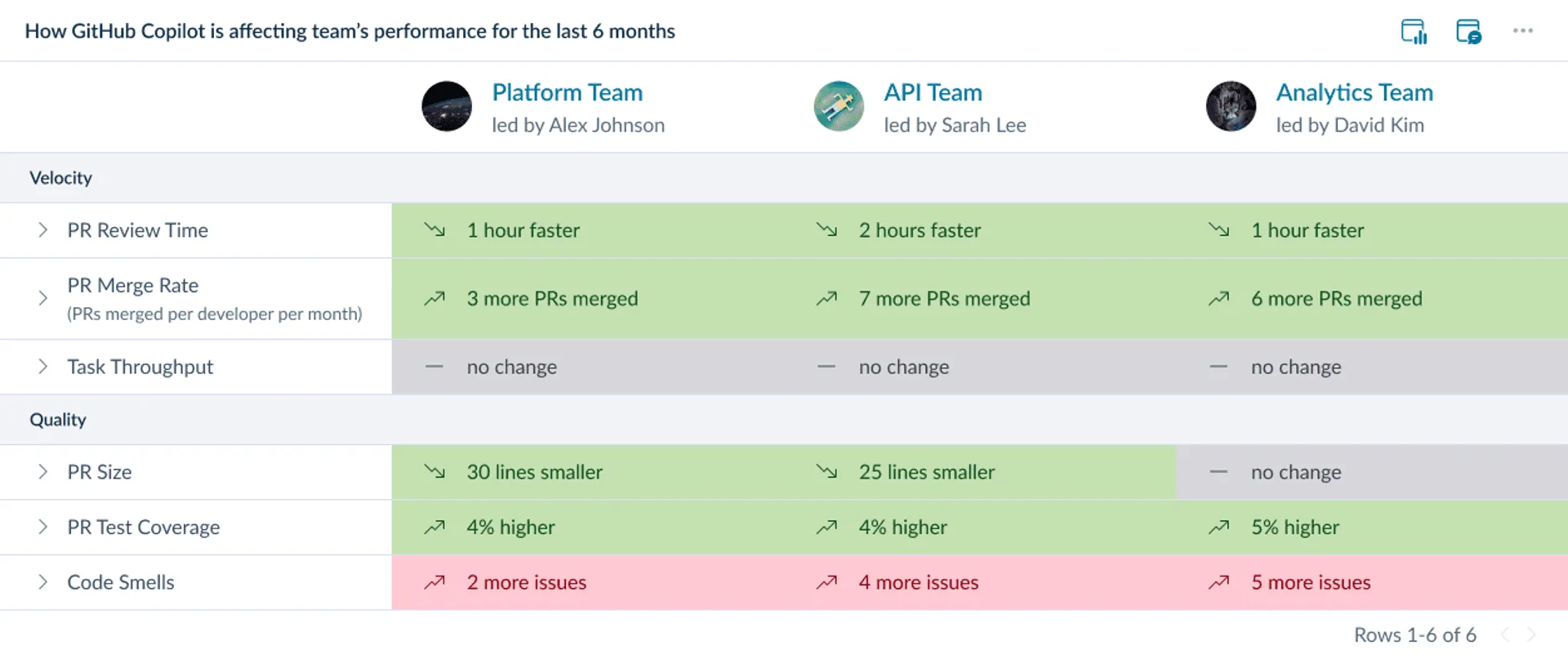
Task: Click the Platform Team avatar image
Action: [446, 106]
